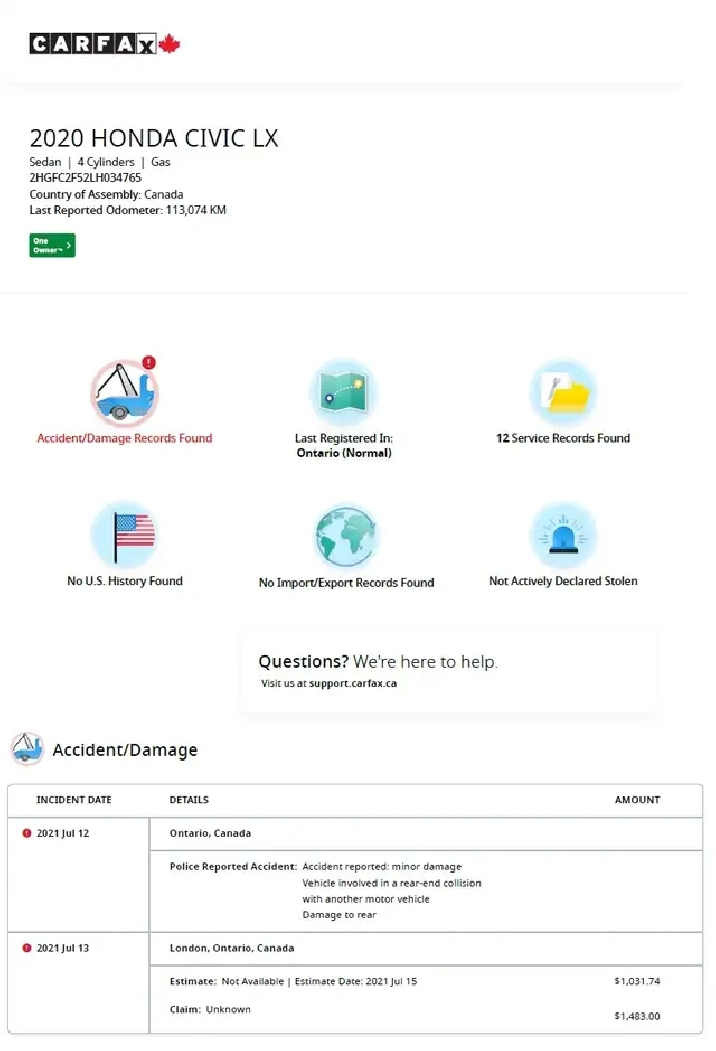
Task: Select the 2021 Jul 12 incident row
Action: click(63, 833)
